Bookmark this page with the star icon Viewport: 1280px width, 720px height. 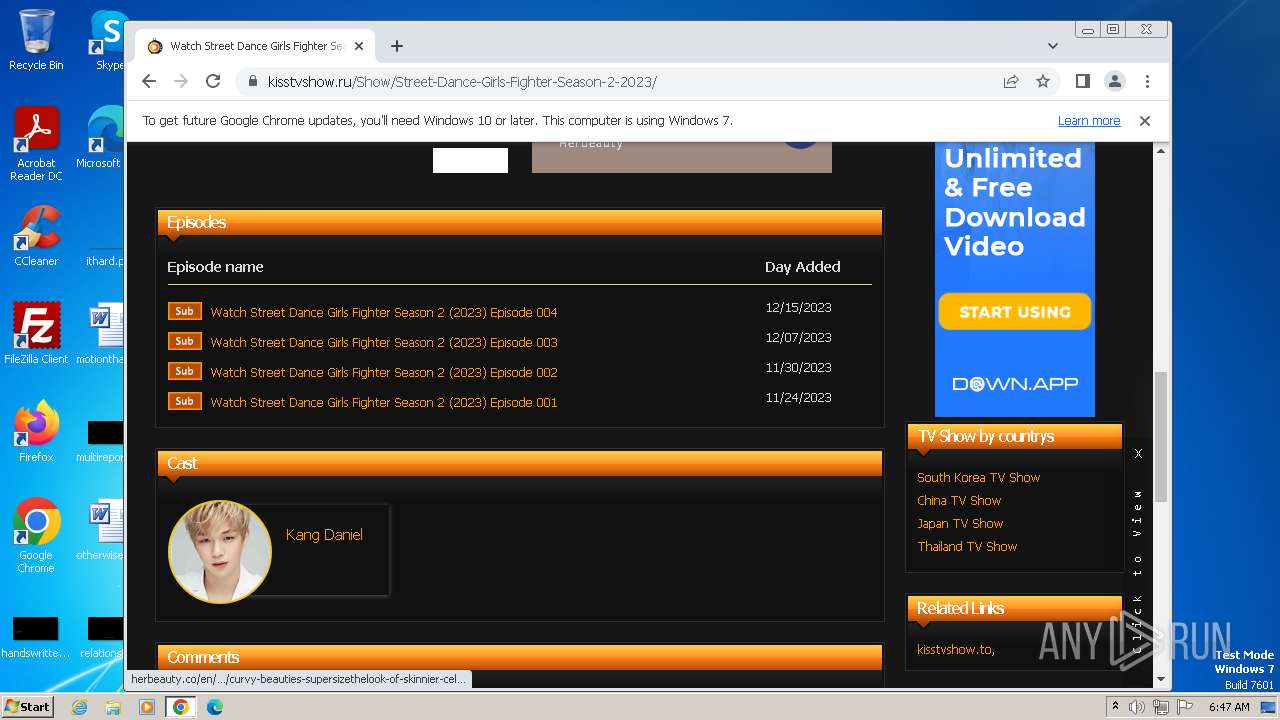click(x=1043, y=81)
